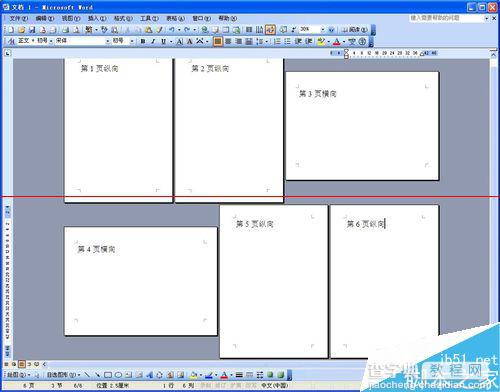Viewport: 500px width, 392px height.
Task: Open the highlight color dropdown arrow
Action: click(328, 41)
